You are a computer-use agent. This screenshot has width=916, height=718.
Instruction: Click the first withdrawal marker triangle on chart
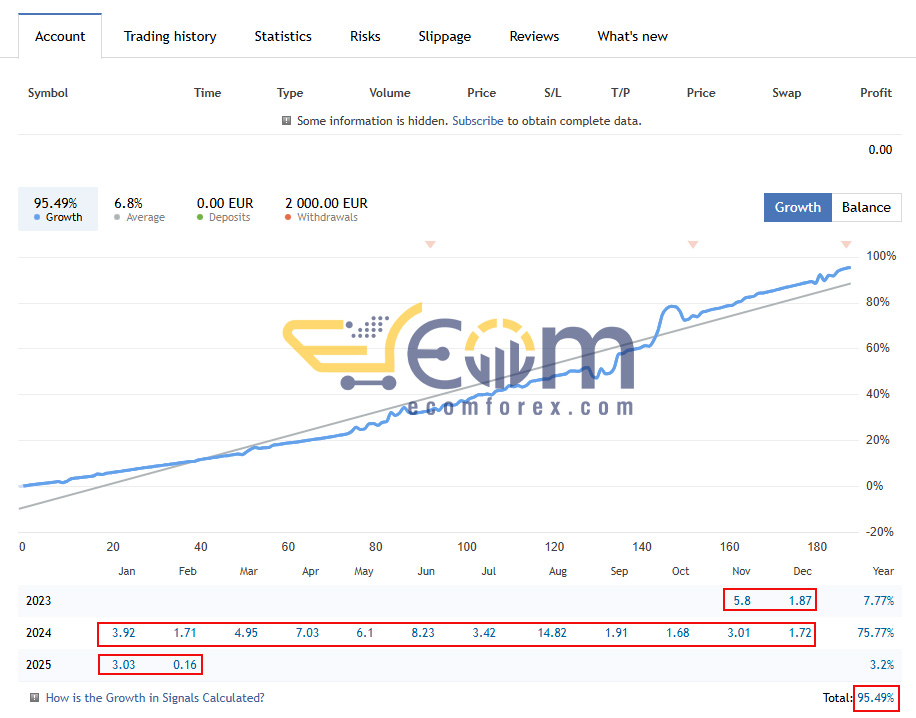tap(430, 244)
